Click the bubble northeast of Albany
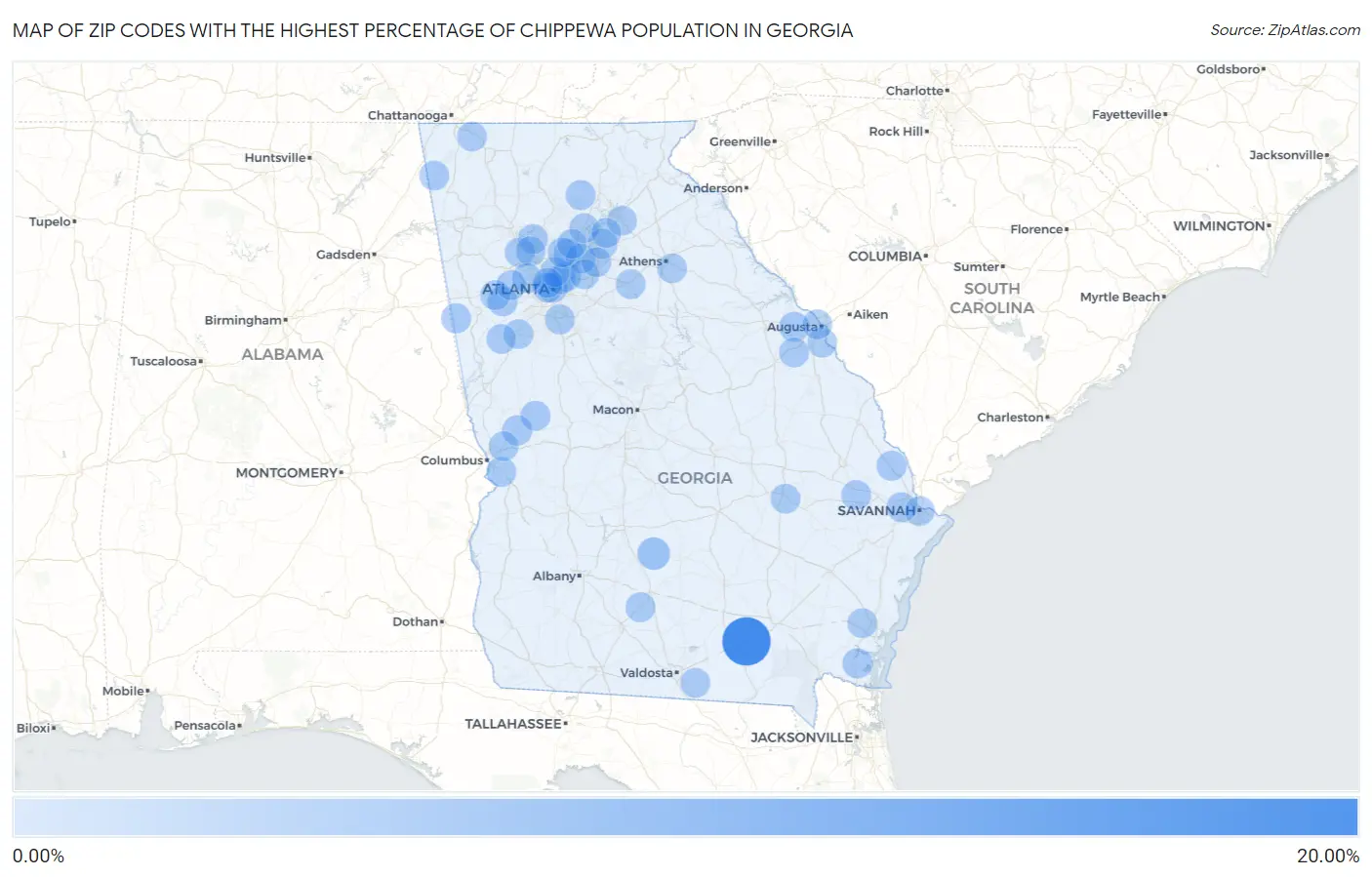This screenshot has height=877, width=1372. pyautogui.click(x=654, y=553)
